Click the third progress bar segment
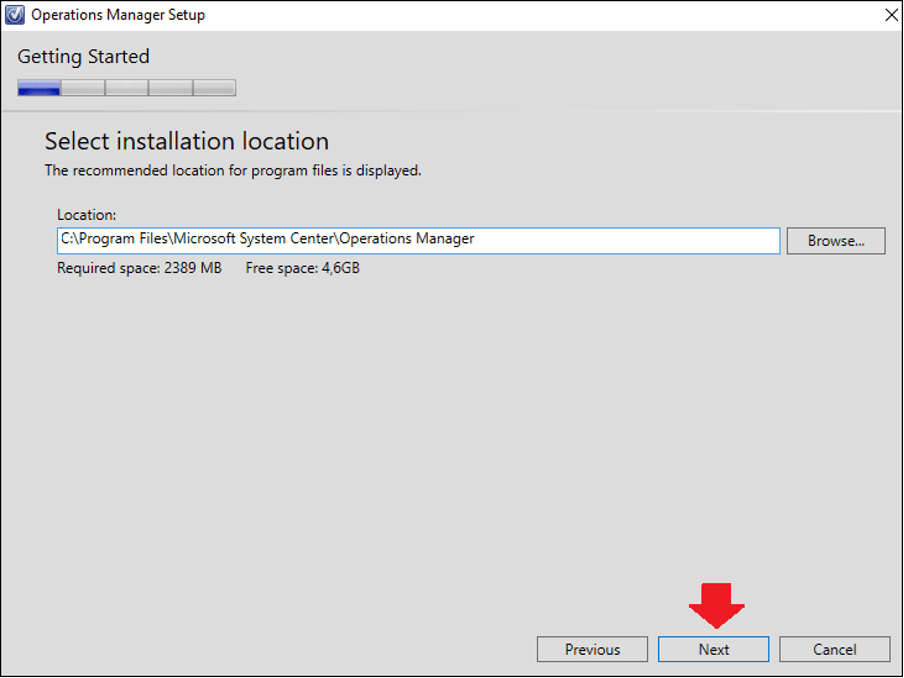Screen dimensions: 904x678 tap(125, 87)
